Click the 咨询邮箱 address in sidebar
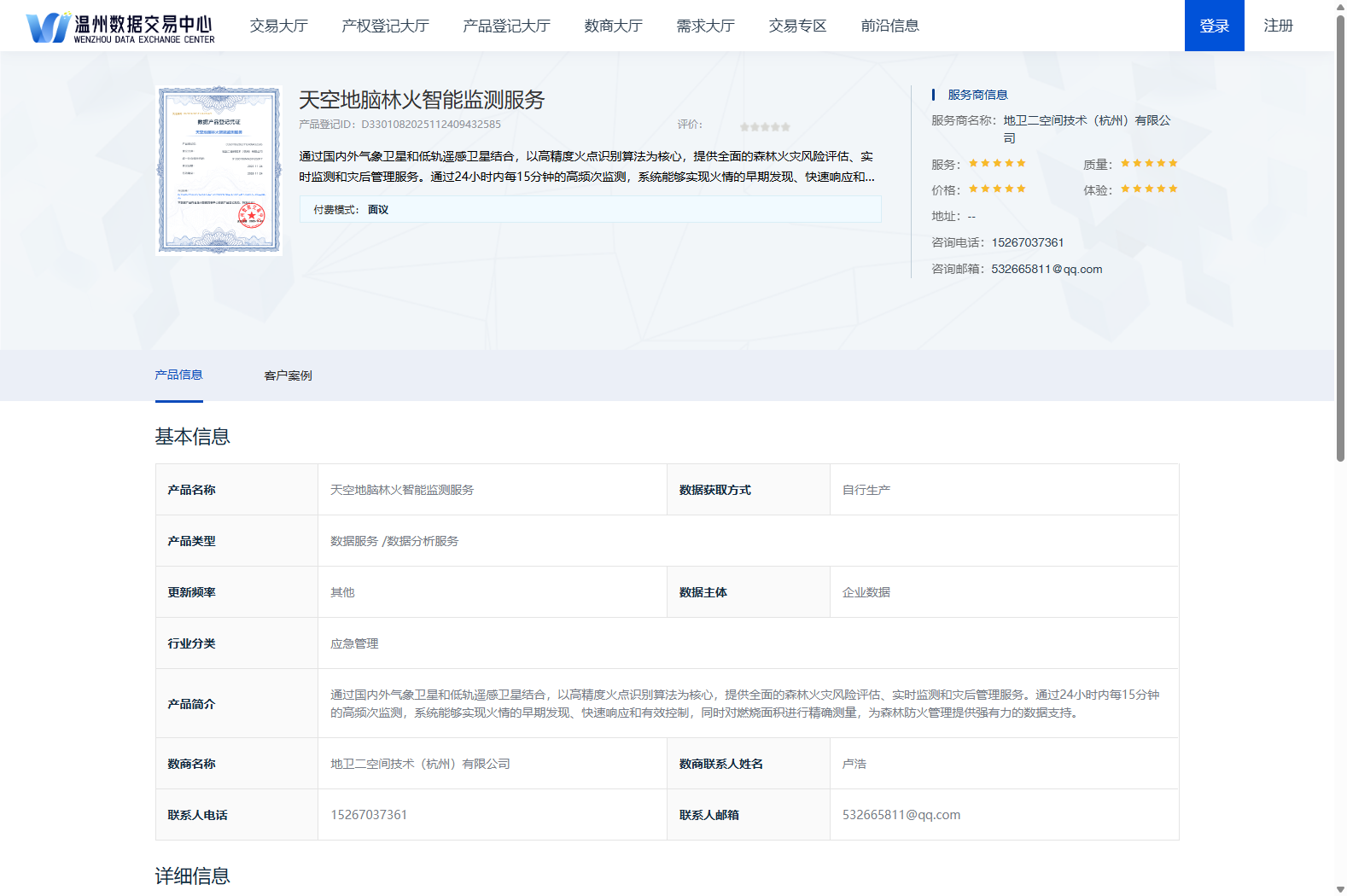This screenshot has height=896, width=1347. (x=1047, y=269)
